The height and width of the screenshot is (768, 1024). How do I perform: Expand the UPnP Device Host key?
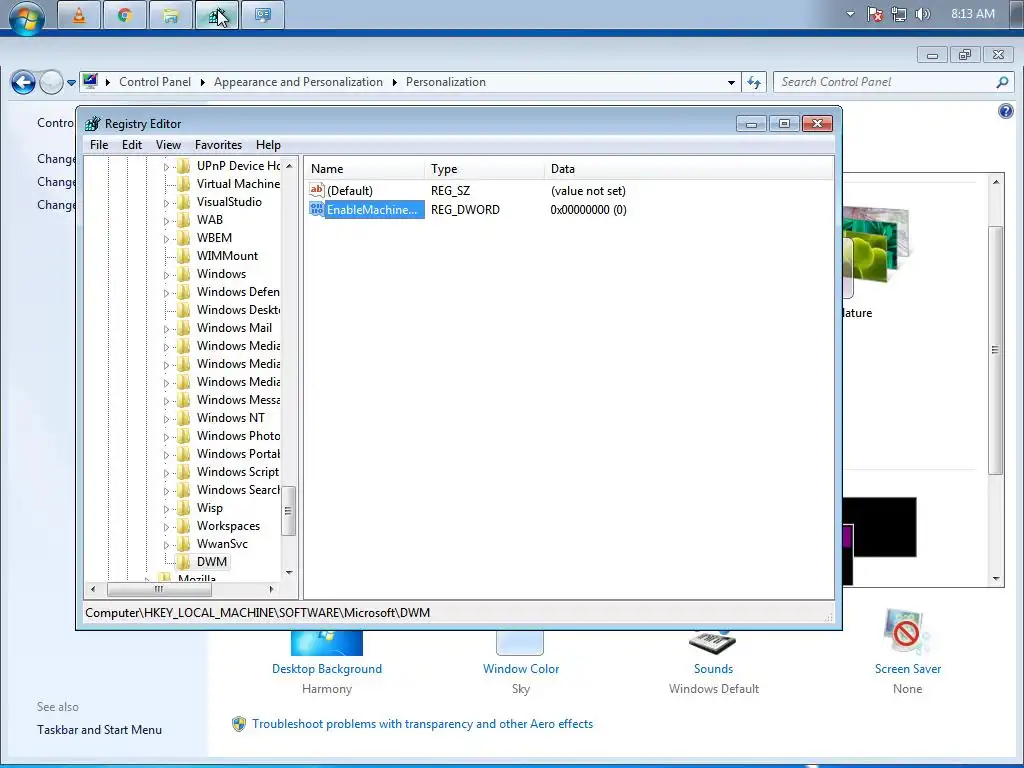[x=166, y=167]
